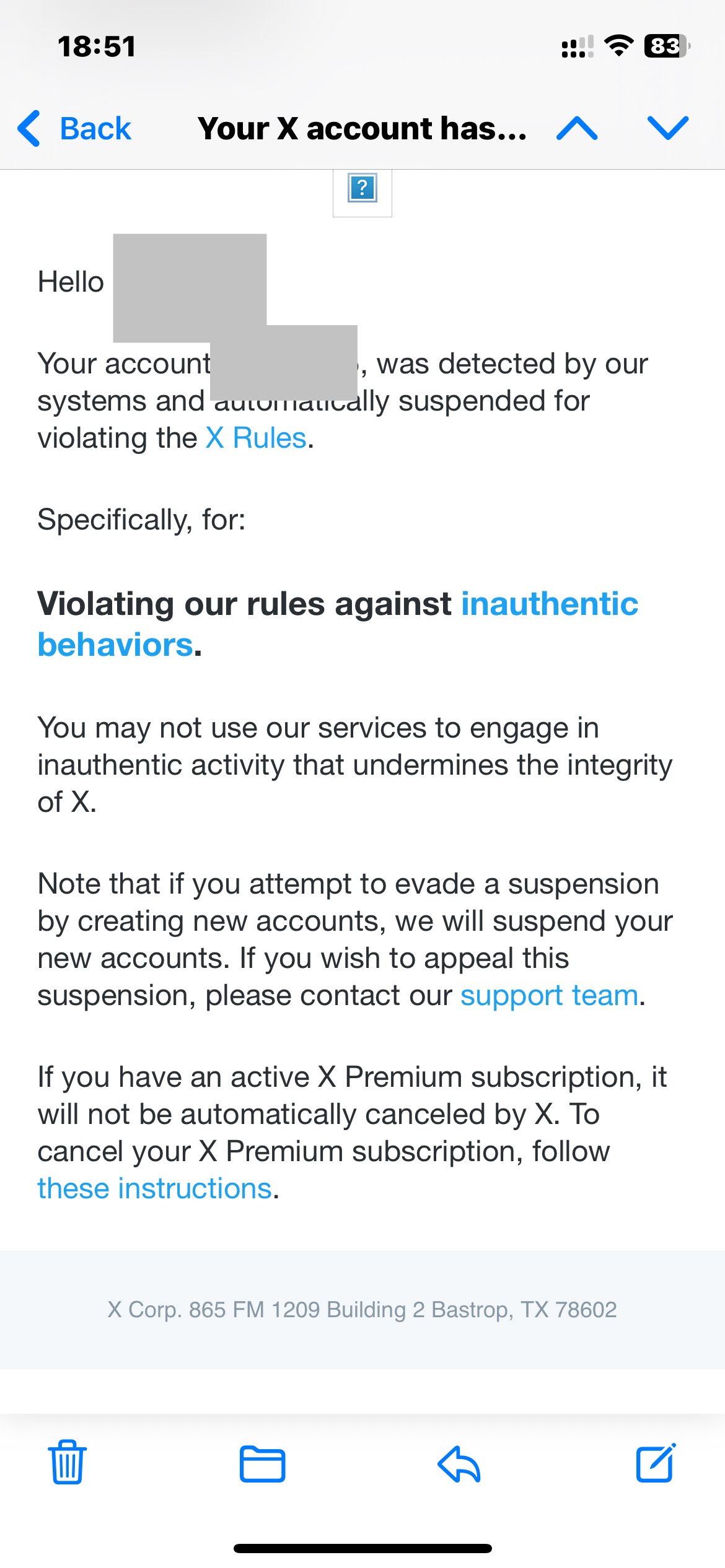Tap the battery indicator in status bar
This screenshot has width=725, height=1568.
(x=667, y=46)
